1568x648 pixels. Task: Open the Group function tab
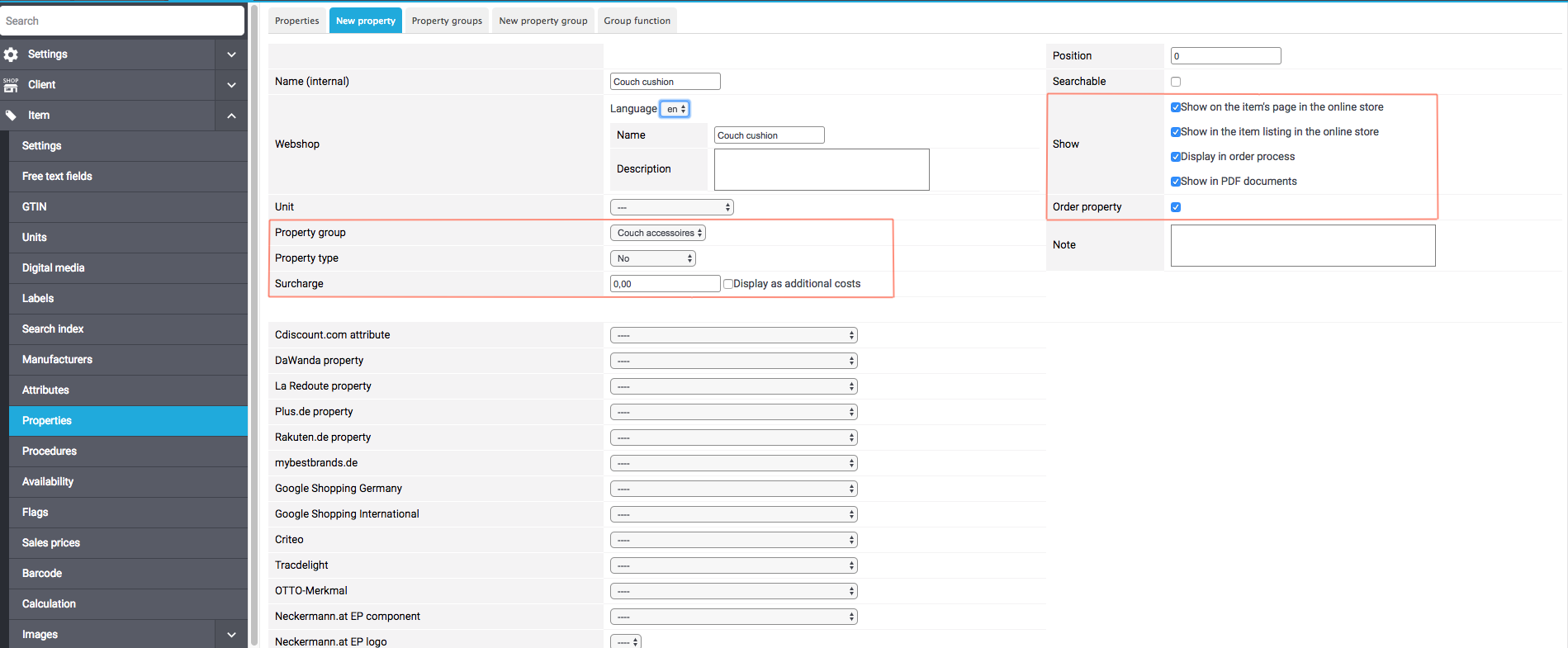(x=637, y=21)
